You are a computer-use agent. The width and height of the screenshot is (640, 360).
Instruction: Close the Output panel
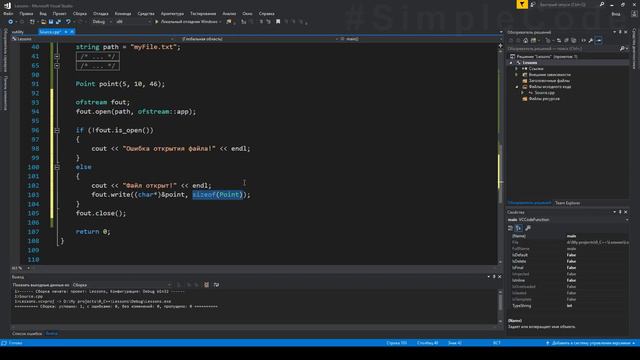[500, 277]
